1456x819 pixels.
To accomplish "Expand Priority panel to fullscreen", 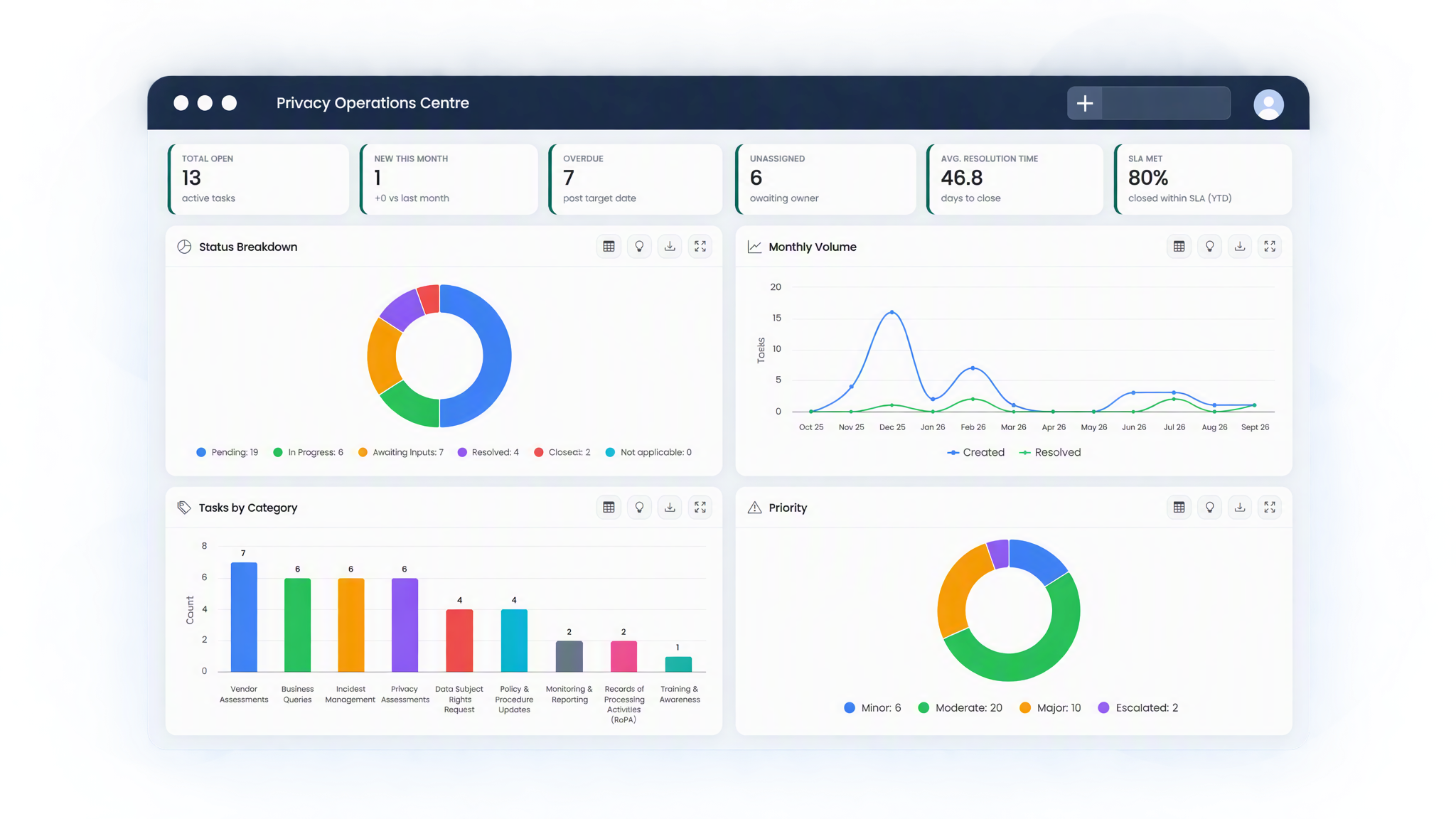I will tap(1270, 507).
